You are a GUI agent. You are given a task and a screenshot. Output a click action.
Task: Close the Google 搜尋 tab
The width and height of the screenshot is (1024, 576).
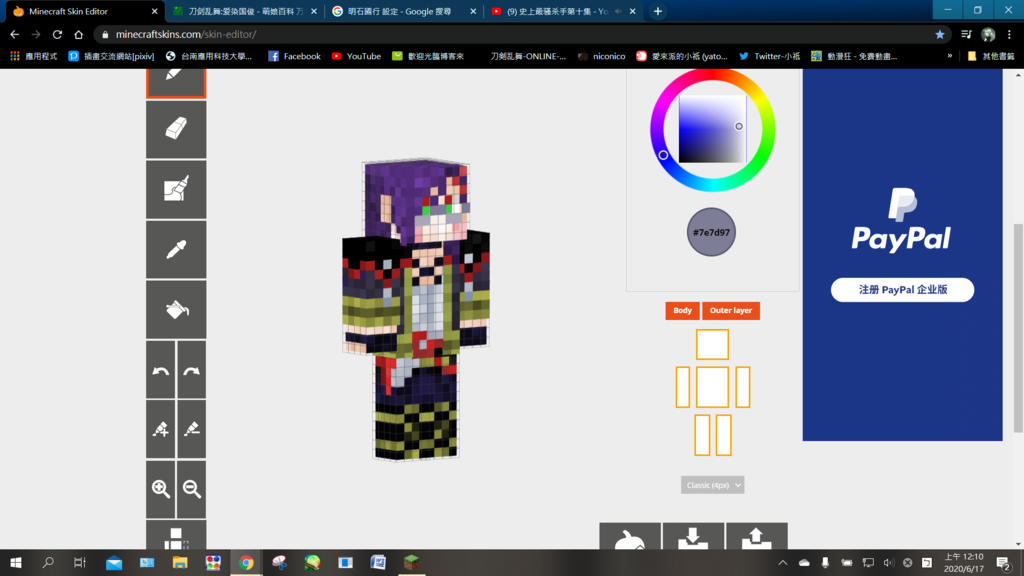pos(473,11)
